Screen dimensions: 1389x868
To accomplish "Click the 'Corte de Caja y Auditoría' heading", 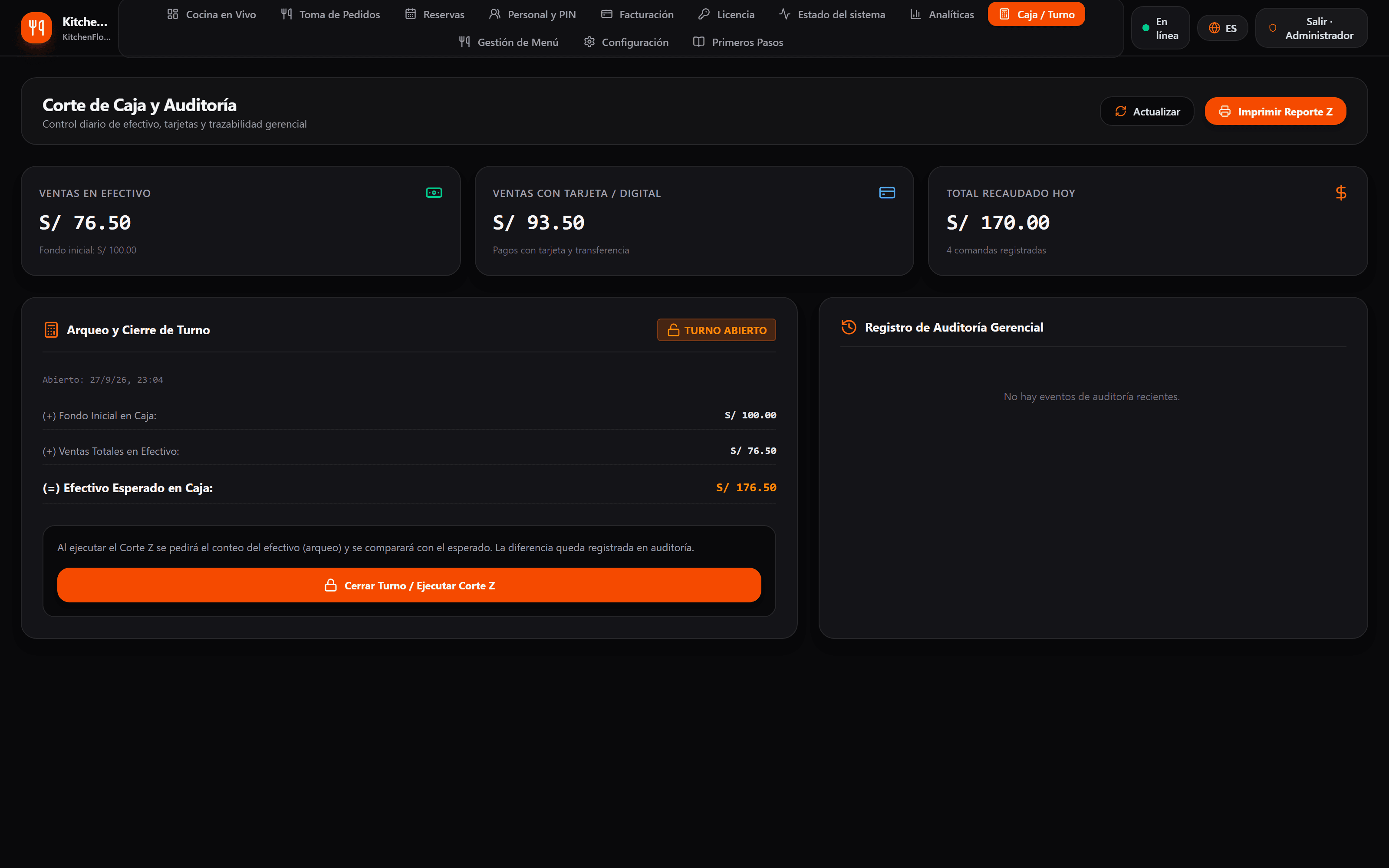I will (139, 105).
